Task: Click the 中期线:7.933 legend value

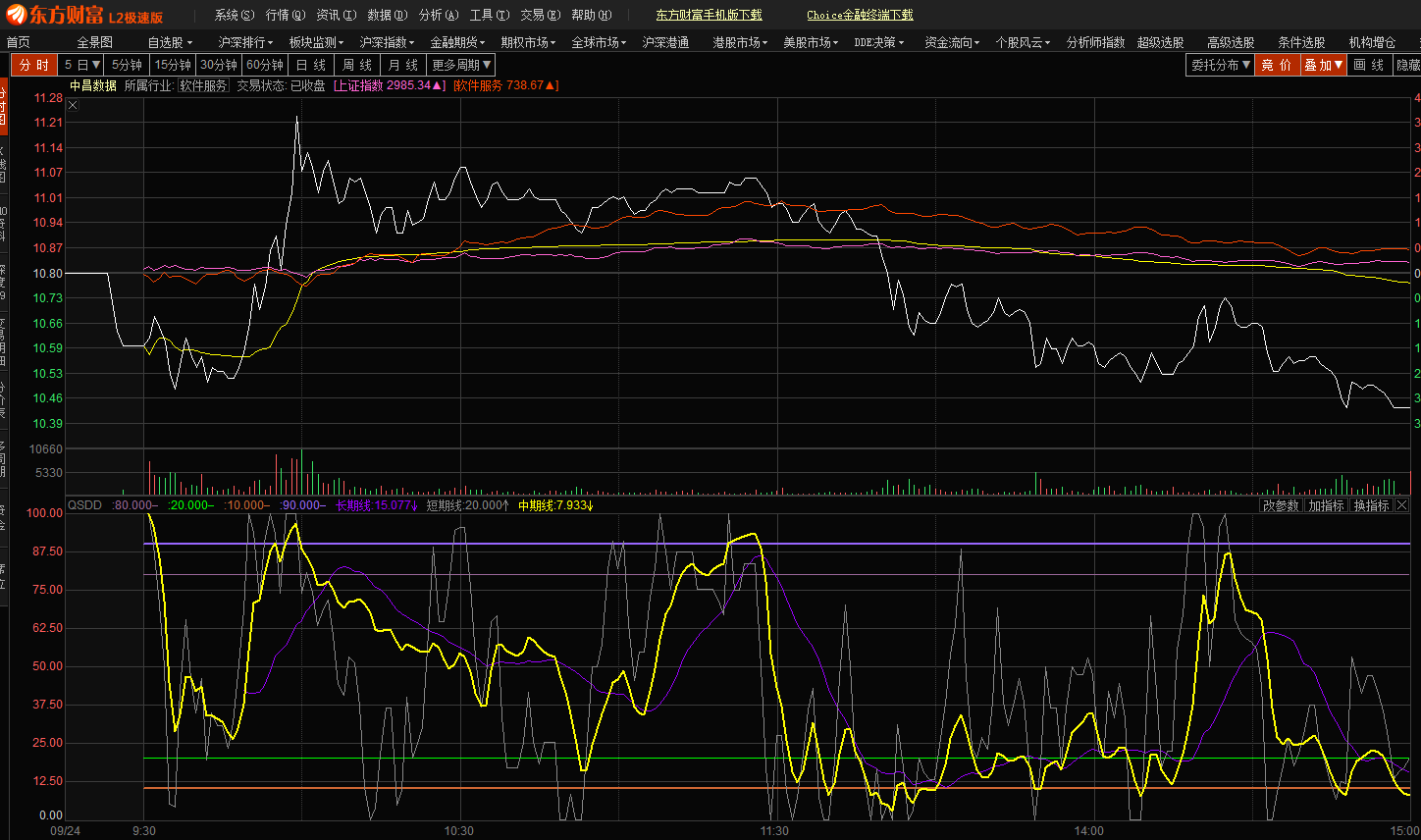Action: 556,505
